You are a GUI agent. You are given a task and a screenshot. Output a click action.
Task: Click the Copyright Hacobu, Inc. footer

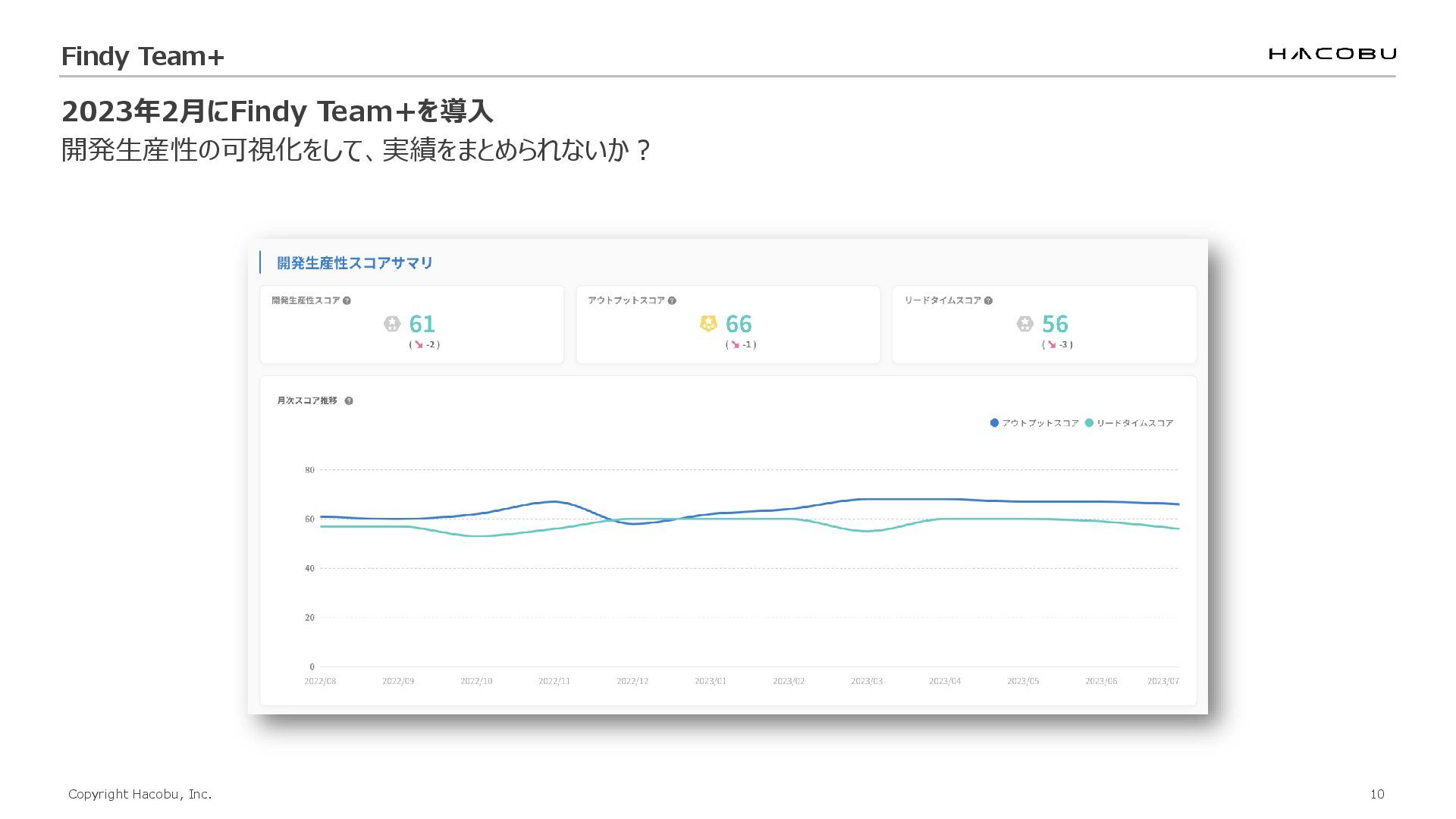(140, 794)
